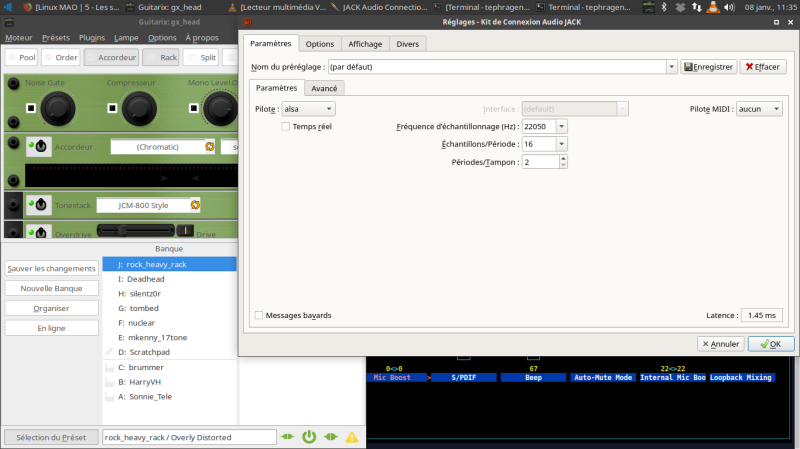800x449 pixels.
Task: Open the Pilote MIDI aucun dropdown
Action: (x=759, y=109)
